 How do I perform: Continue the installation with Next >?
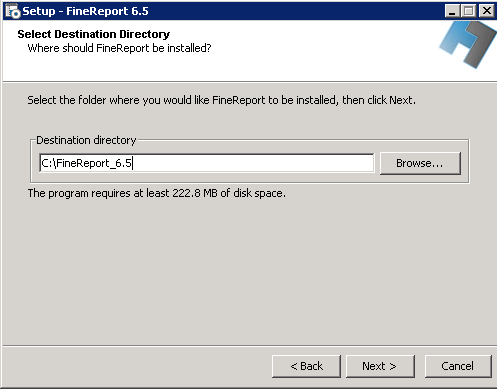[x=380, y=366]
